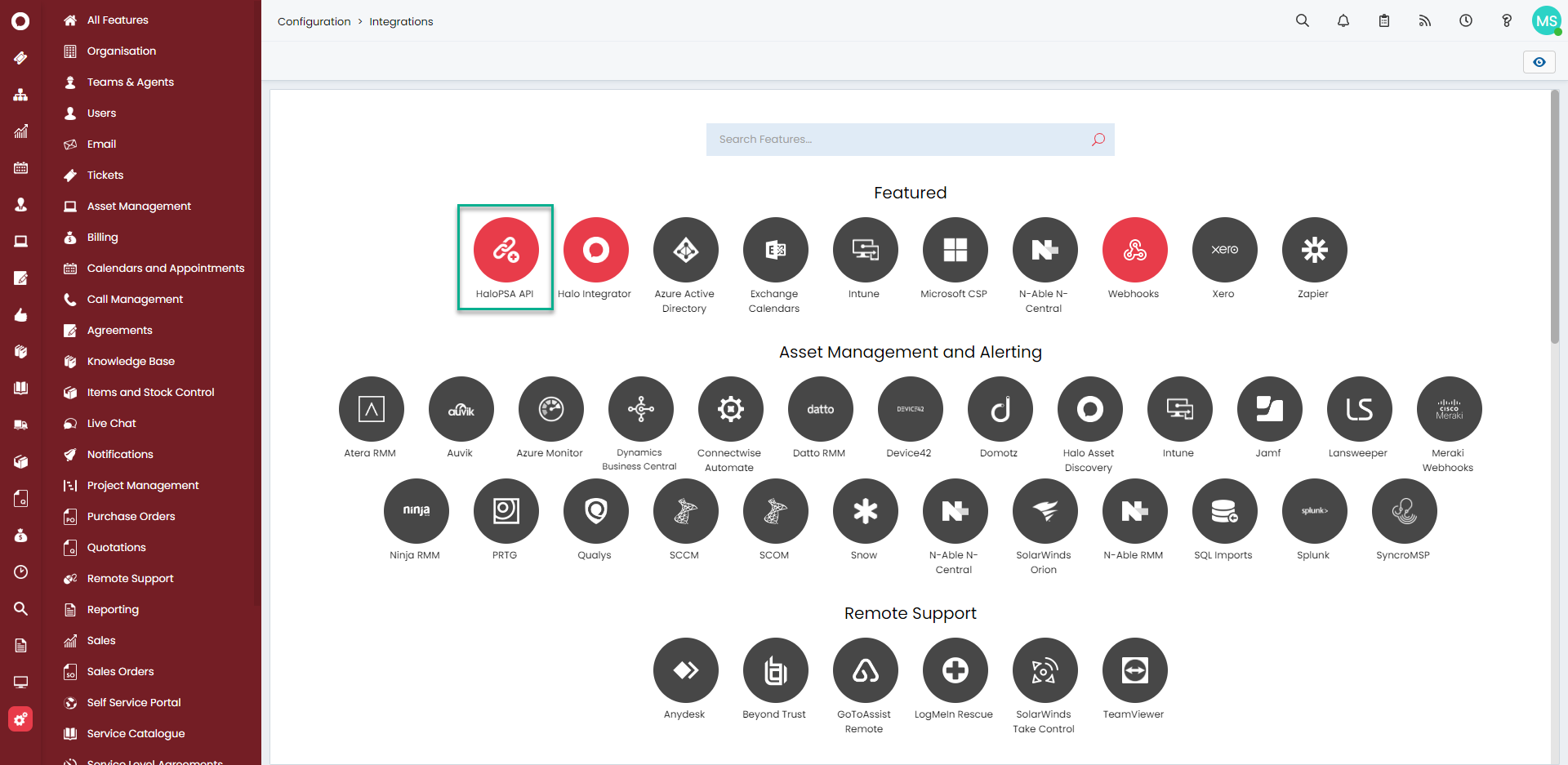Open the Ninja RMM integration

416,511
